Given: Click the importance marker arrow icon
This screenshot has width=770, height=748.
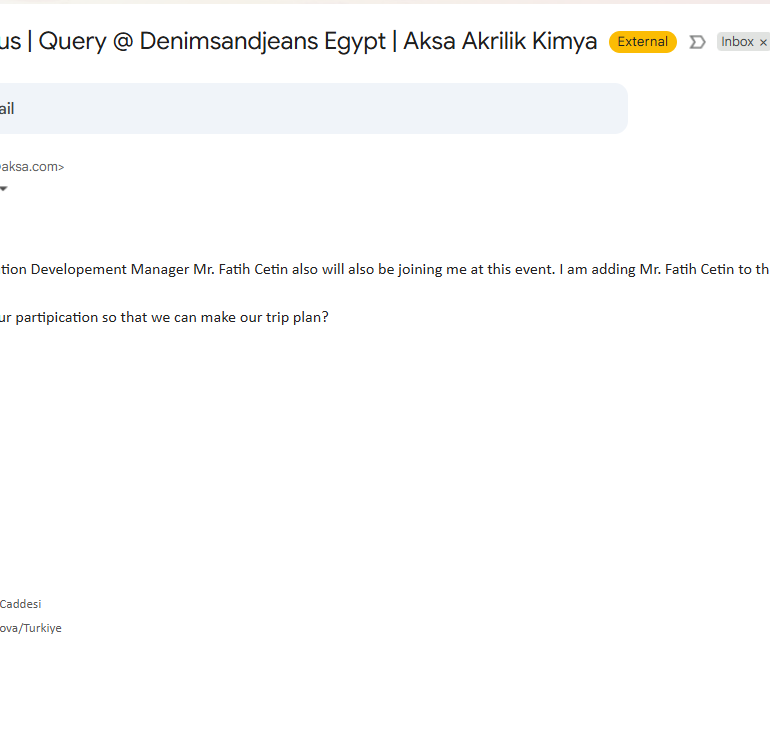Looking at the screenshot, I should tap(697, 42).
